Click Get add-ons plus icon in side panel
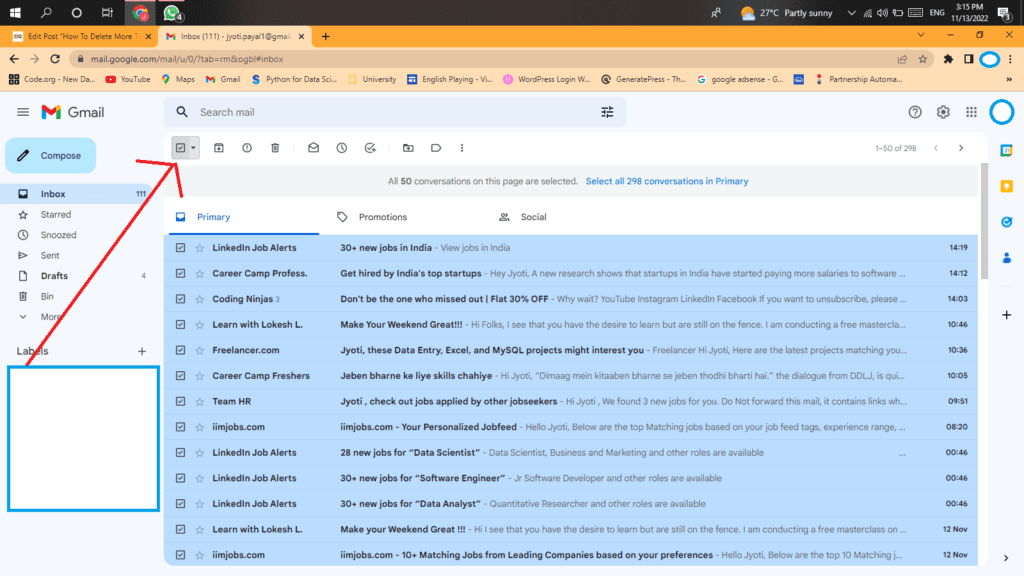 tap(1006, 315)
